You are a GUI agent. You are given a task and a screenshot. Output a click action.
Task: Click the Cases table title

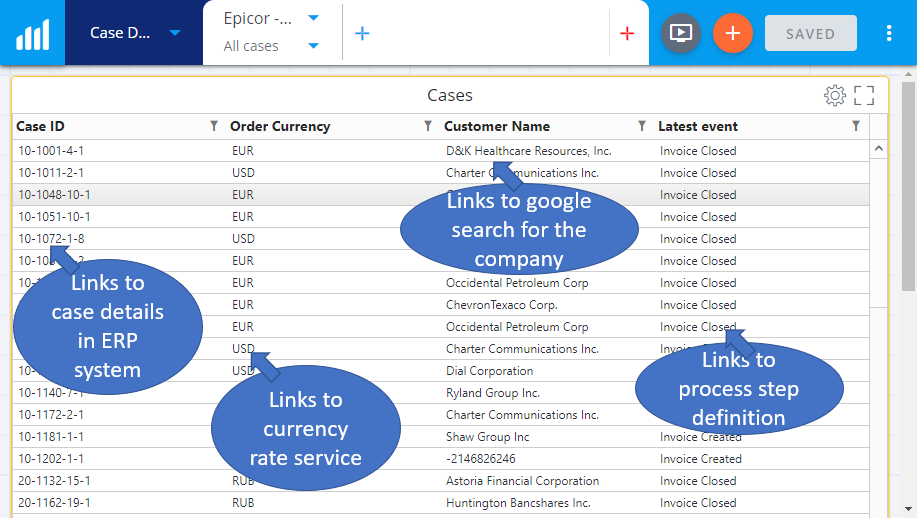point(450,95)
